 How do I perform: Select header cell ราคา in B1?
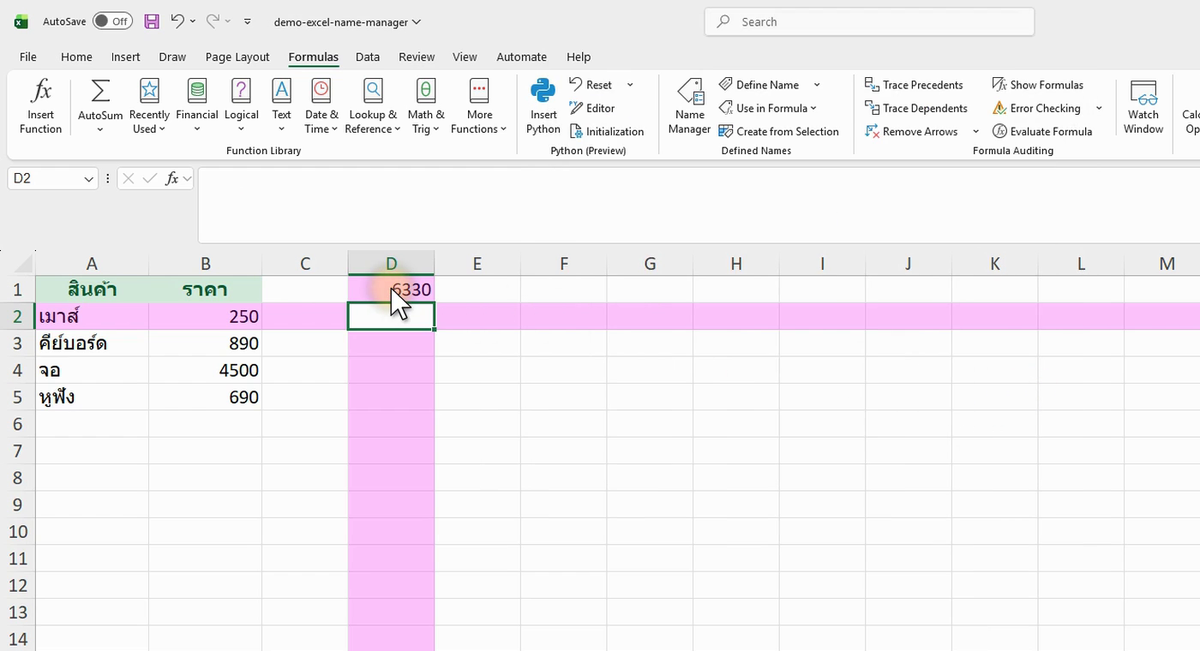point(205,290)
